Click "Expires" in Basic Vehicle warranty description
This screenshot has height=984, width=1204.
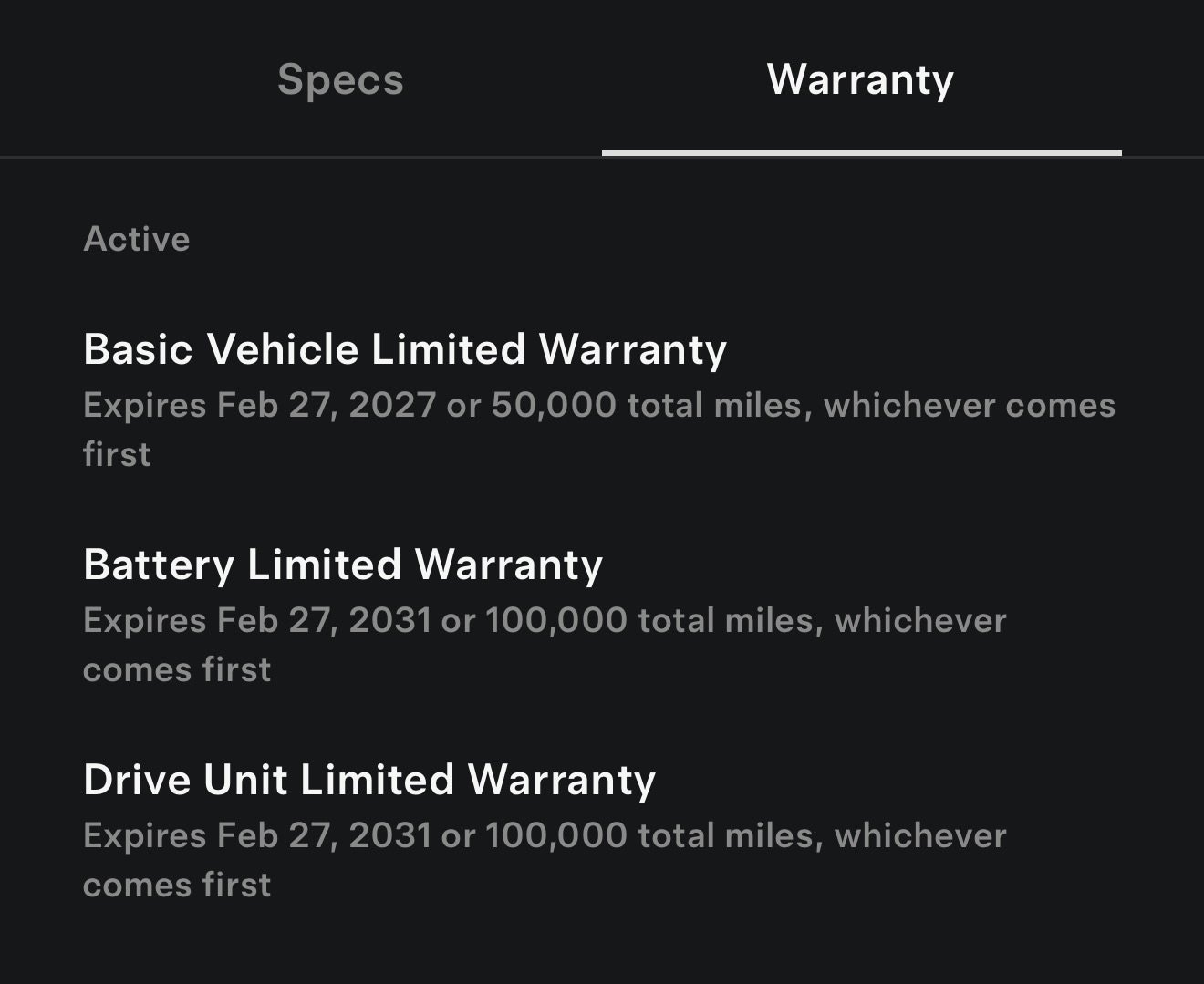pyautogui.click(x=144, y=405)
